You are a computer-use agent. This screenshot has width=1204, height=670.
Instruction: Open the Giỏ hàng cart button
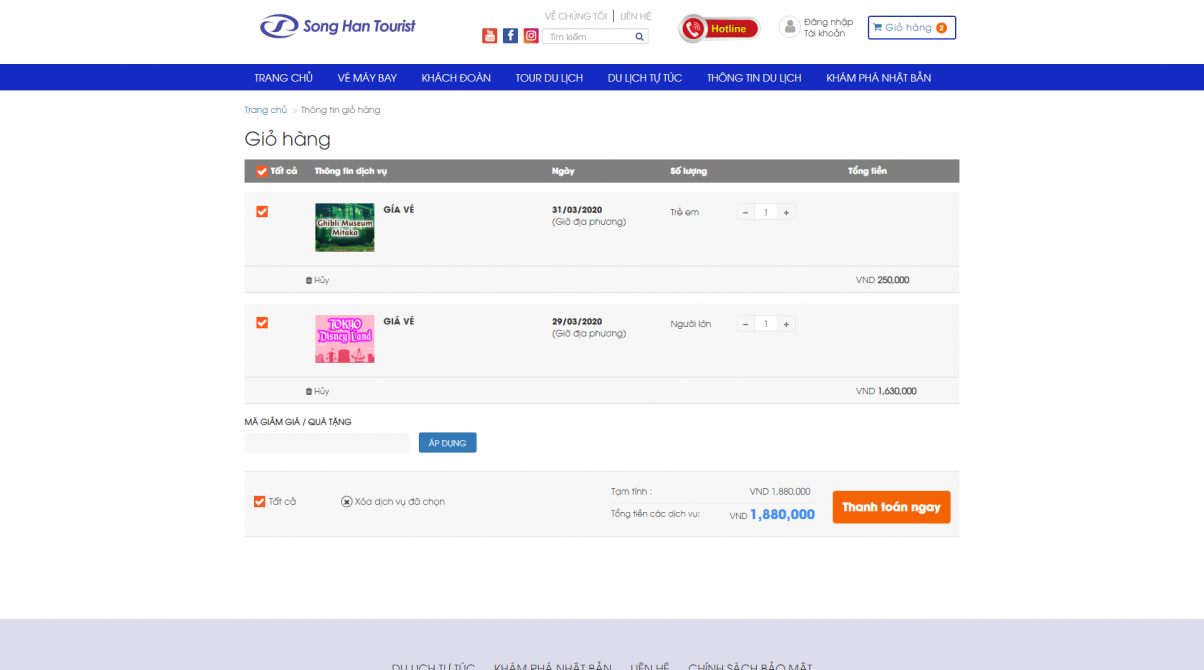click(911, 28)
